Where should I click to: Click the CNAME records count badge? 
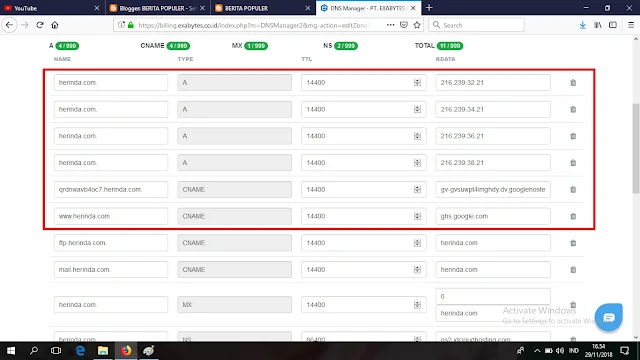coord(178,46)
